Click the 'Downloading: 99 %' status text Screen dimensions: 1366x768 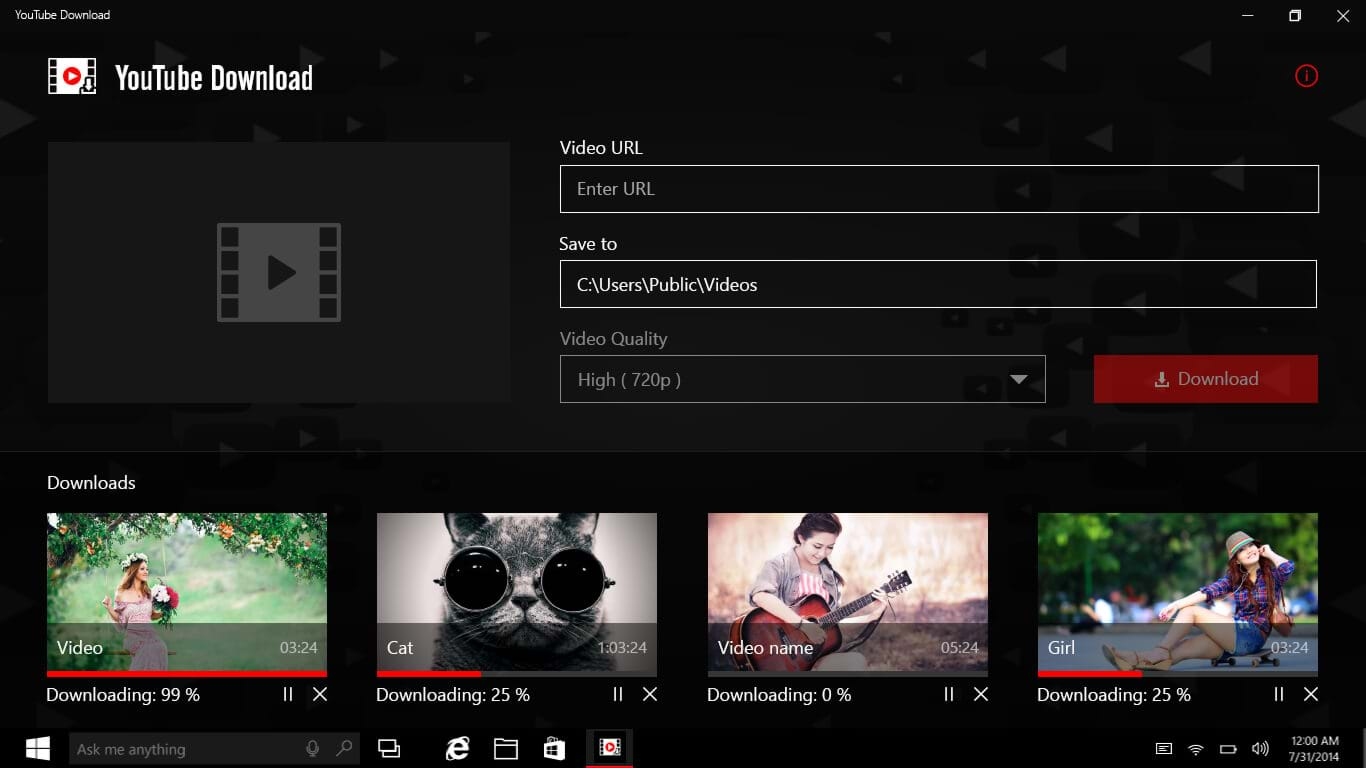tap(123, 695)
